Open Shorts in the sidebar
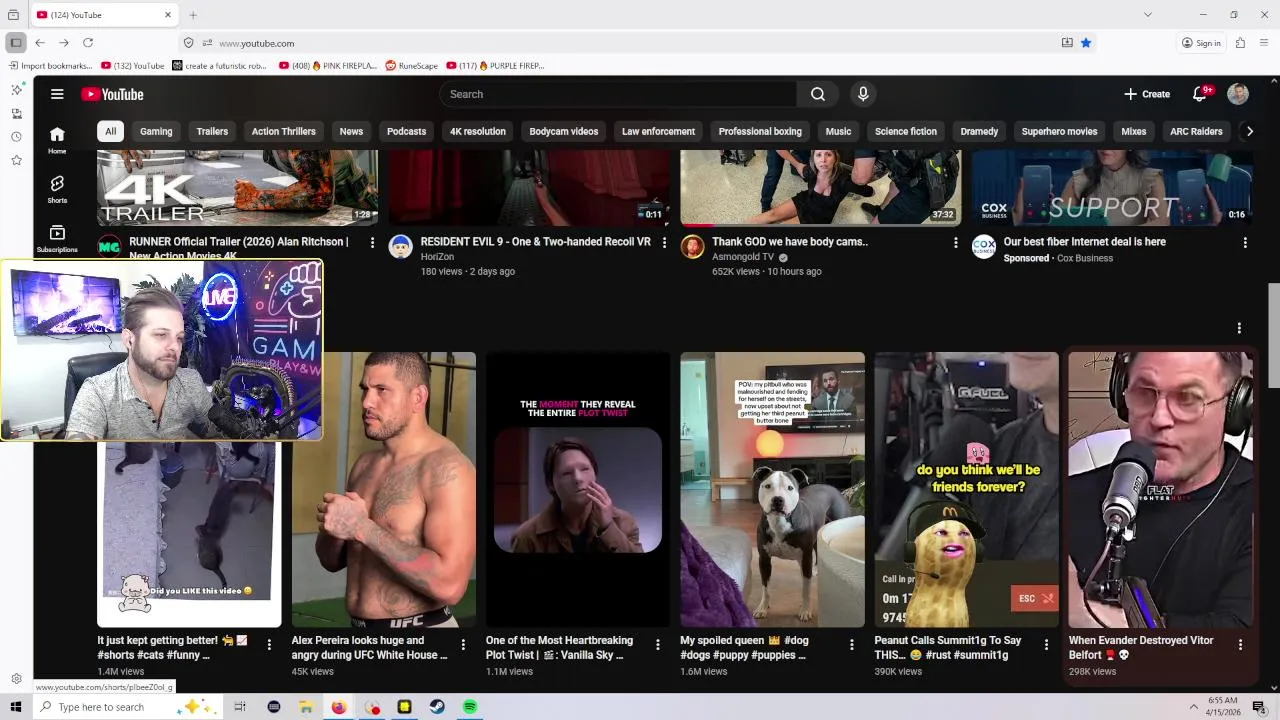Viewport: 1280px width, 720px height. tap(57, 189)
